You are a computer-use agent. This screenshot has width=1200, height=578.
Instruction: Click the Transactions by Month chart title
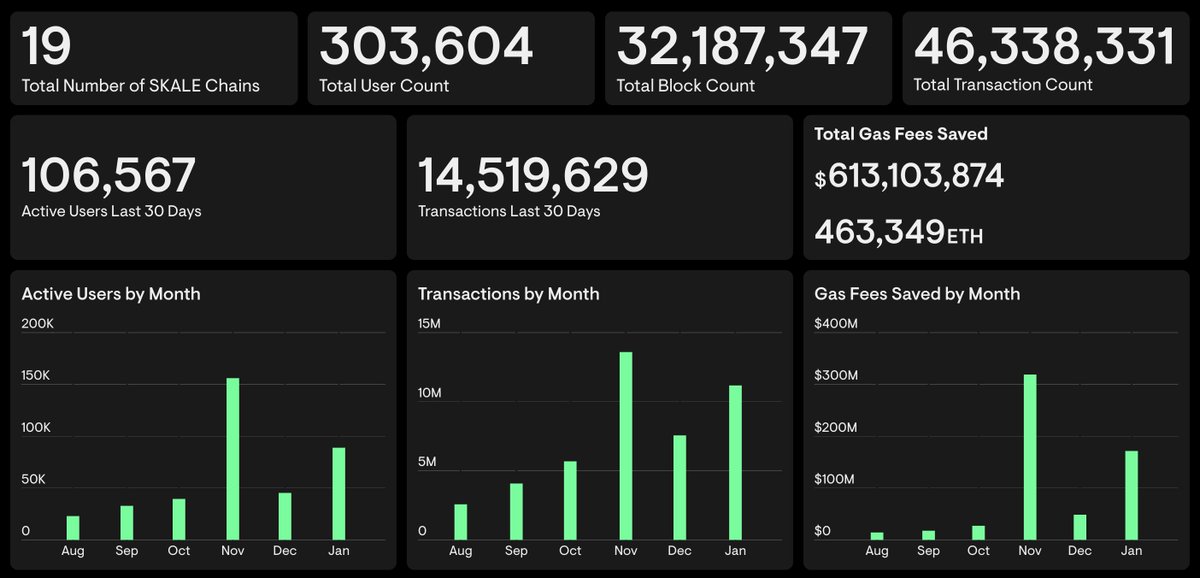pos(508,294)
